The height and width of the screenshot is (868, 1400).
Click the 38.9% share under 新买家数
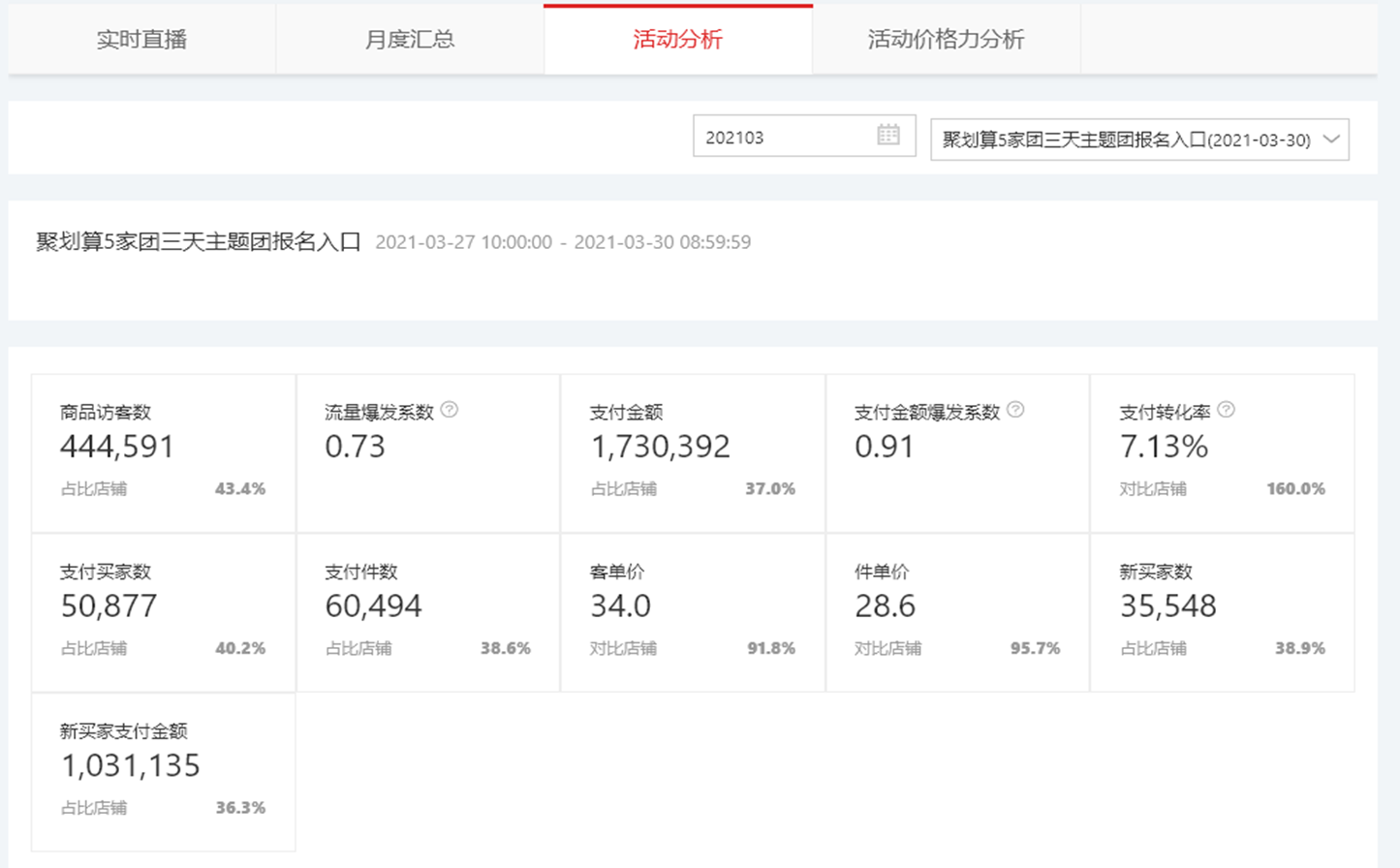tap(1300, 648)
